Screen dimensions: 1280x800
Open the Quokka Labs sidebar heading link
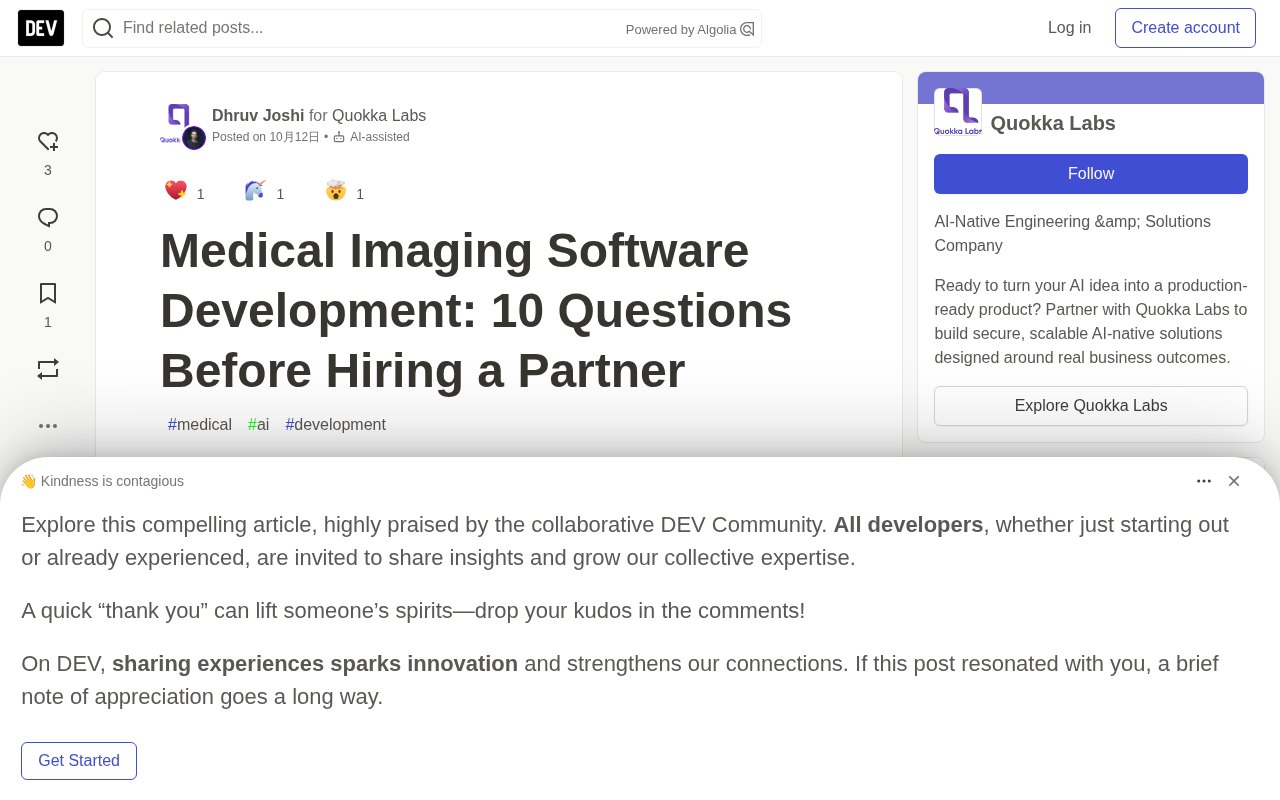pos(1053,123)
